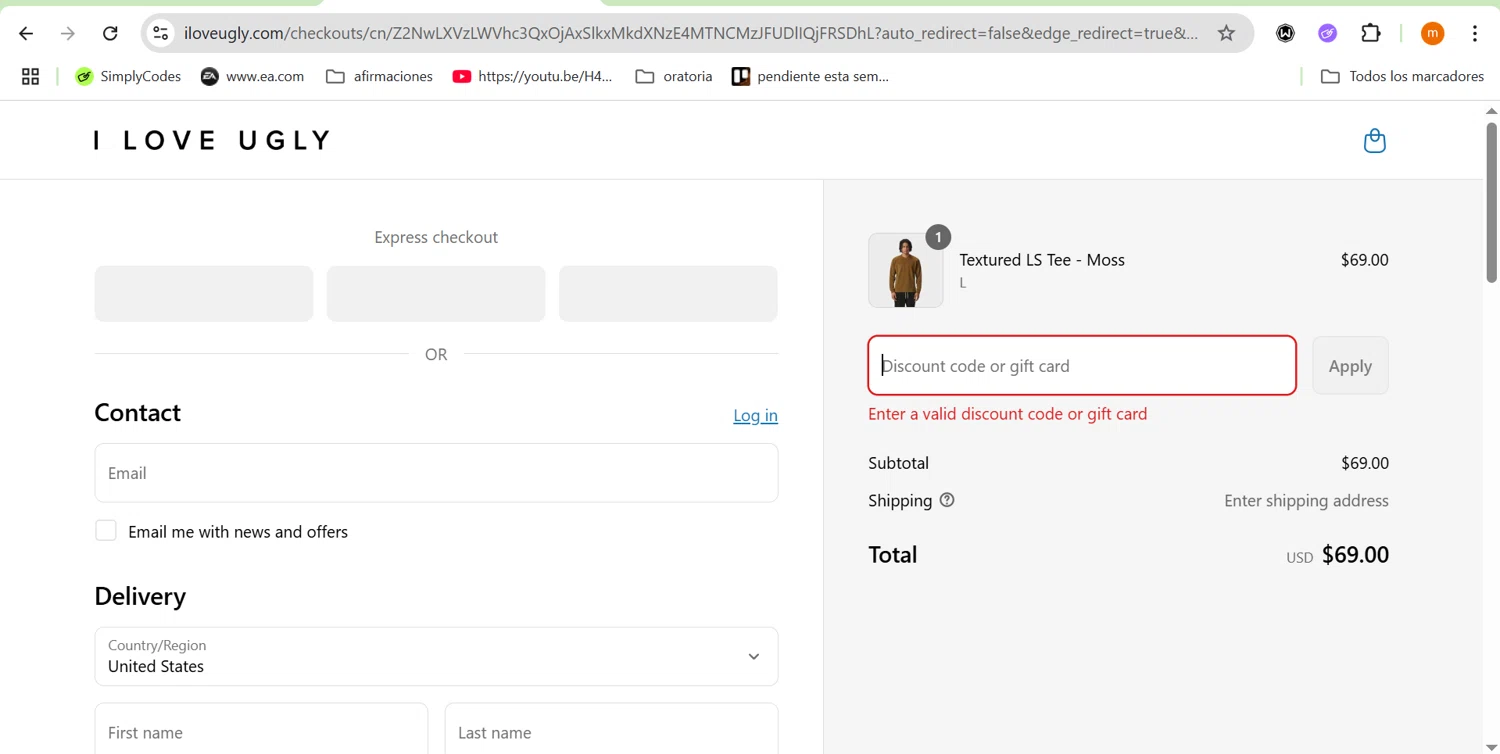Click the first express checkout button
The image size is (1500, 754).
coord(204,294)
